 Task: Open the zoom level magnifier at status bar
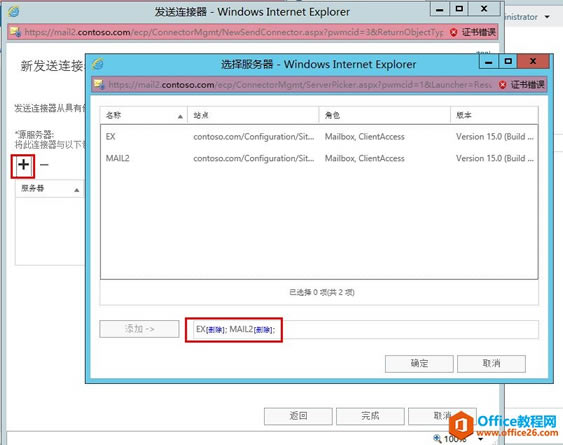point(437,438)
